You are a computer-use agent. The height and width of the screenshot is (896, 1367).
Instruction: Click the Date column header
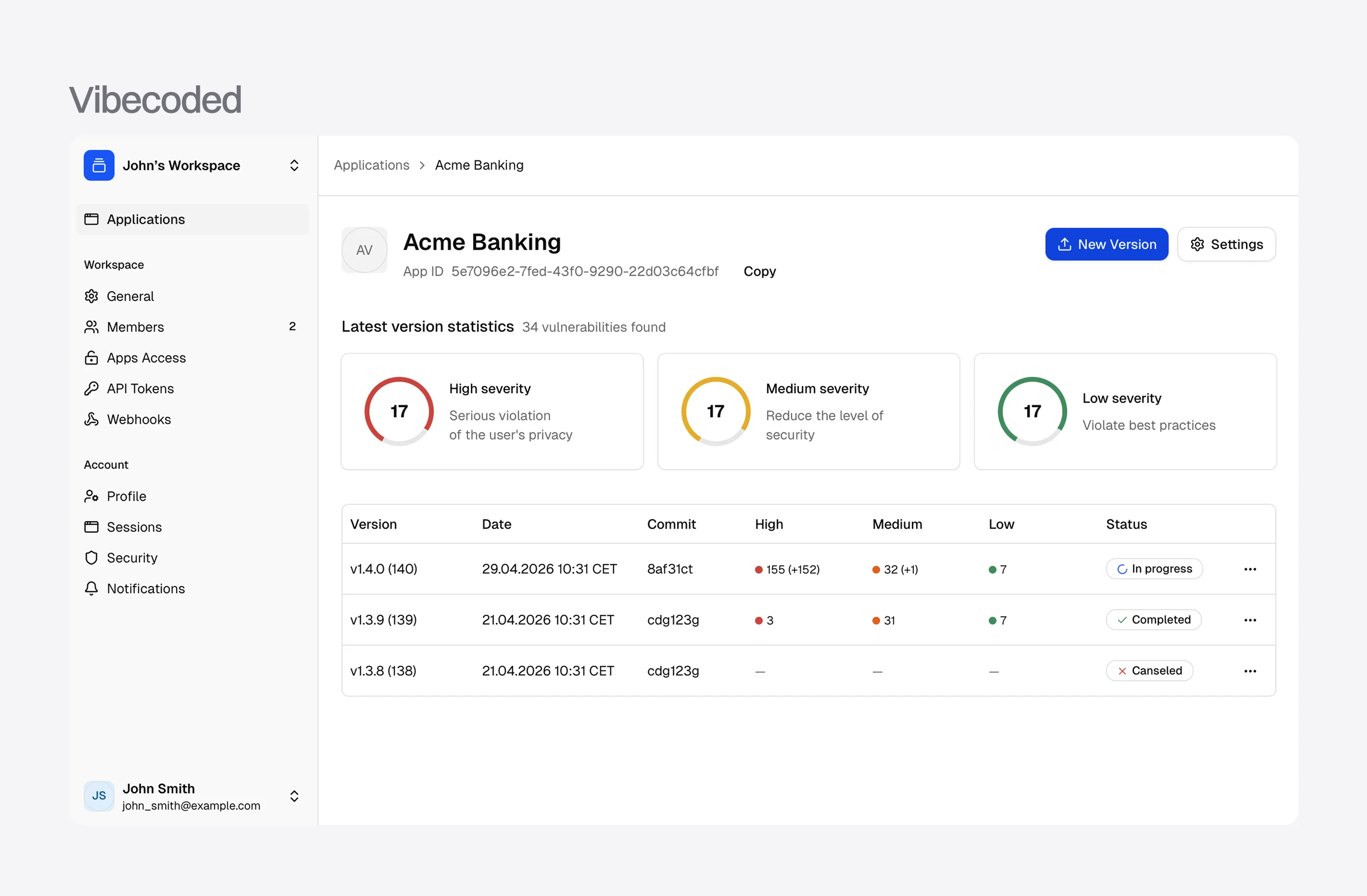[497, 524]
